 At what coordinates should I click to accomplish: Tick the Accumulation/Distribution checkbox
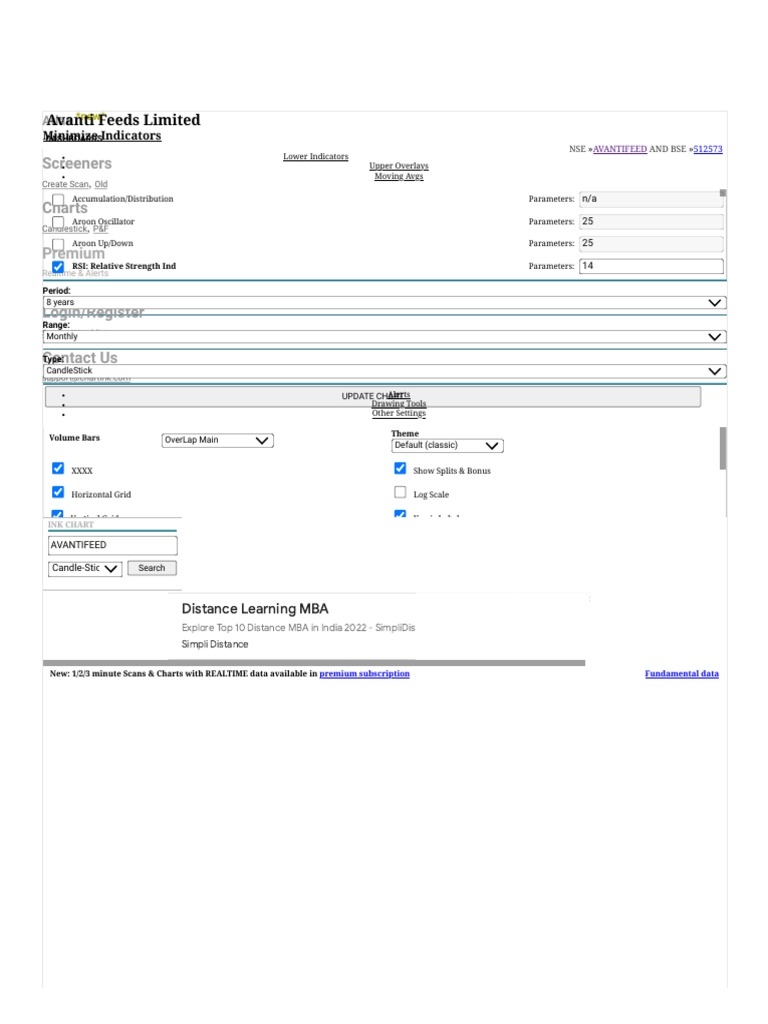(x=58, y=199)
